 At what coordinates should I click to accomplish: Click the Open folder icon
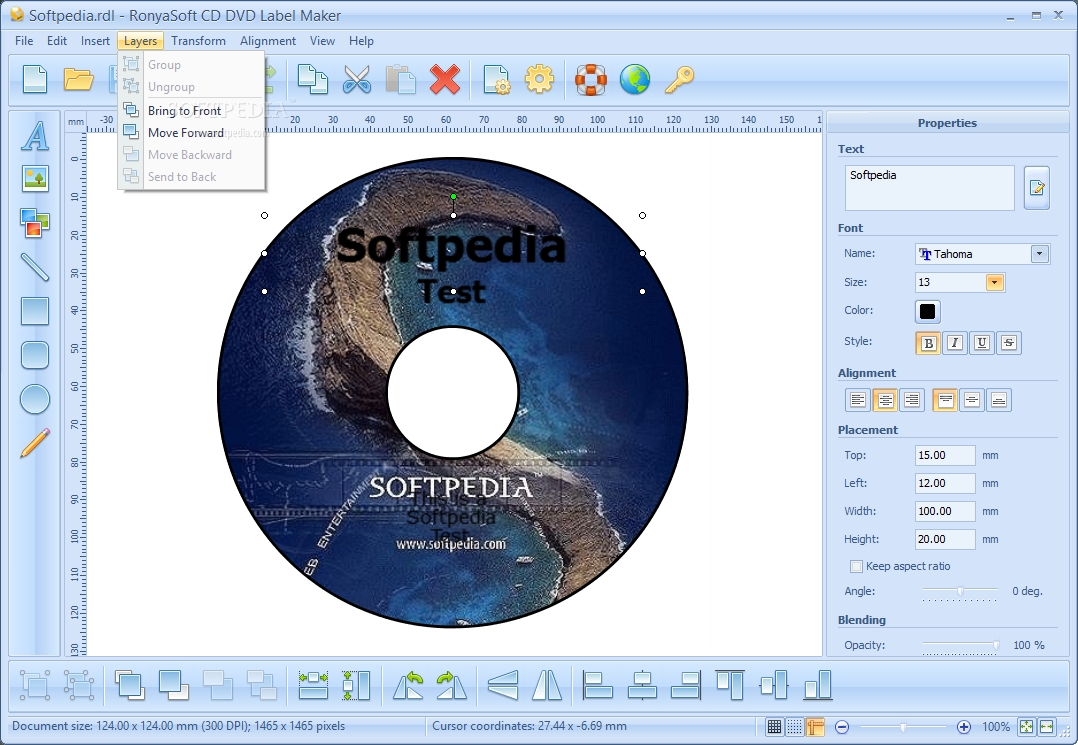pos(78,79)
